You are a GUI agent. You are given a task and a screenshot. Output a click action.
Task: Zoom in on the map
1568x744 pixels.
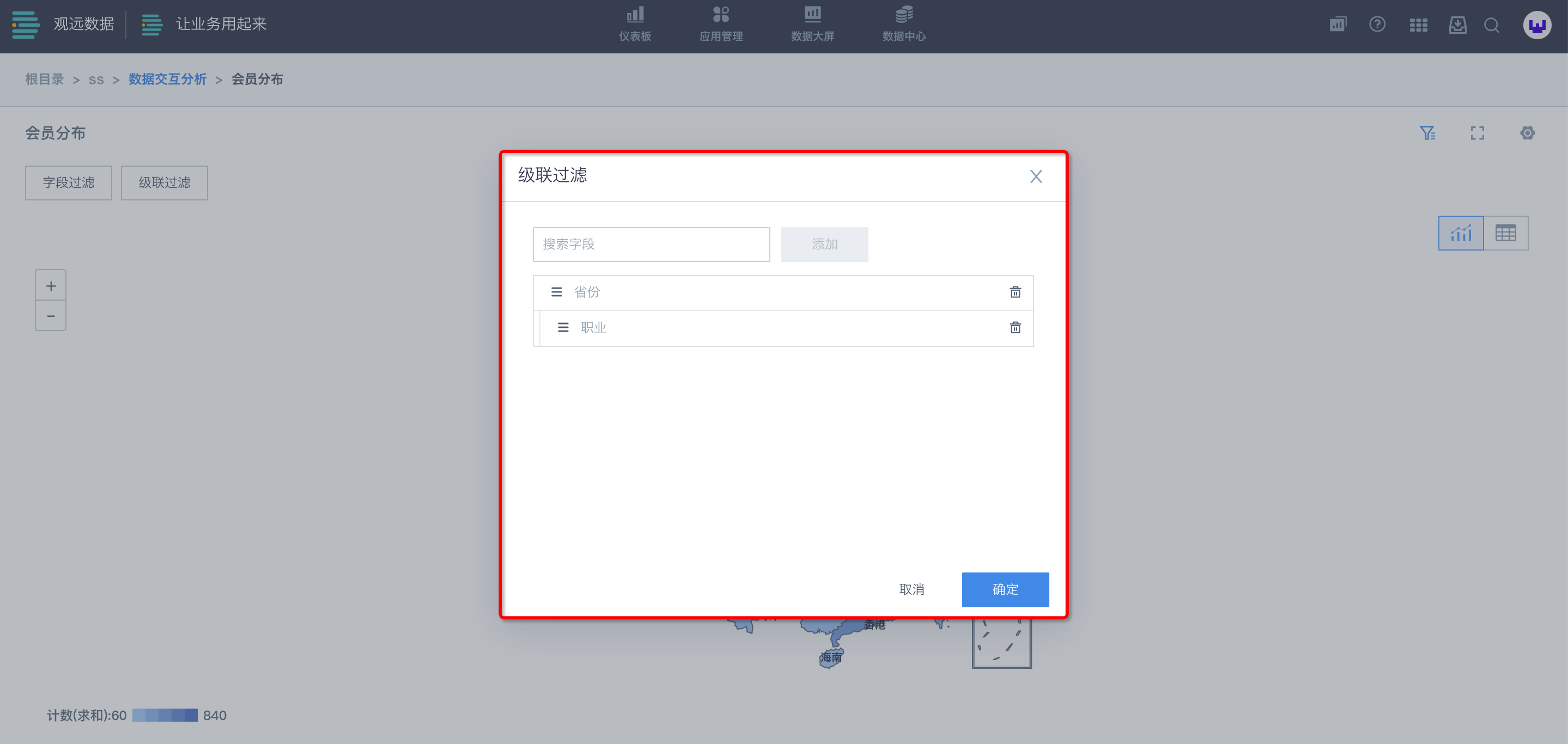[x=51, y=286]
